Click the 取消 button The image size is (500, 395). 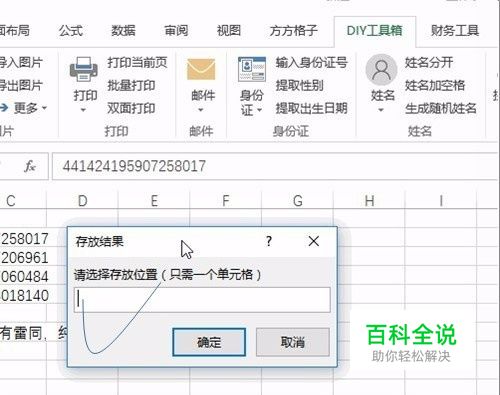coord(293,342)
